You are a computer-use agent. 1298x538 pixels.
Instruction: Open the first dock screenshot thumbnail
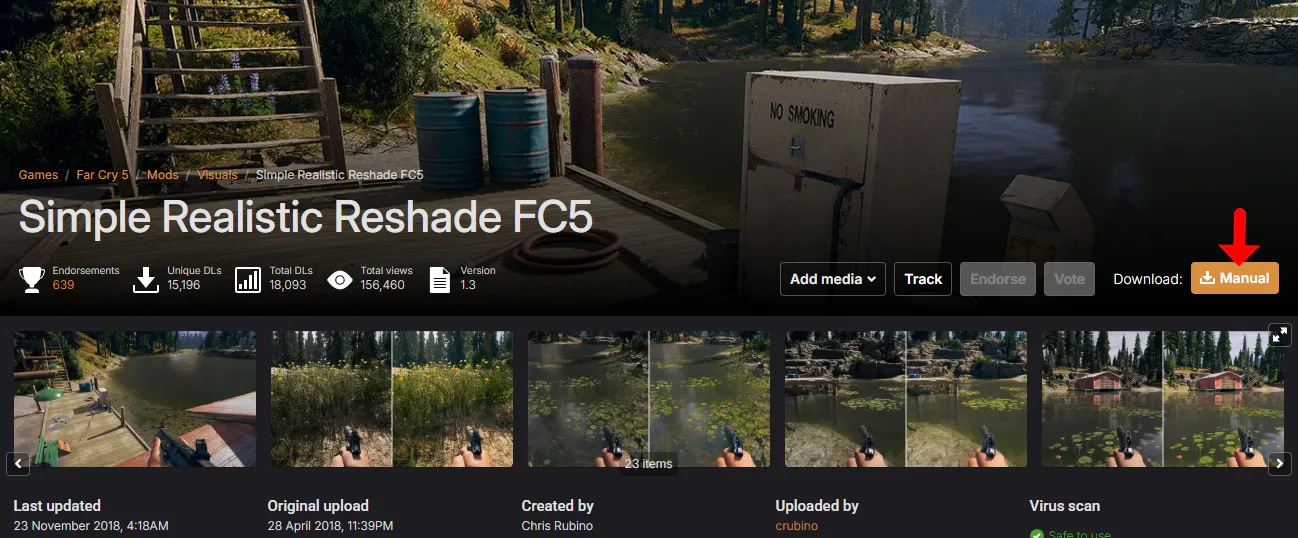135,399
